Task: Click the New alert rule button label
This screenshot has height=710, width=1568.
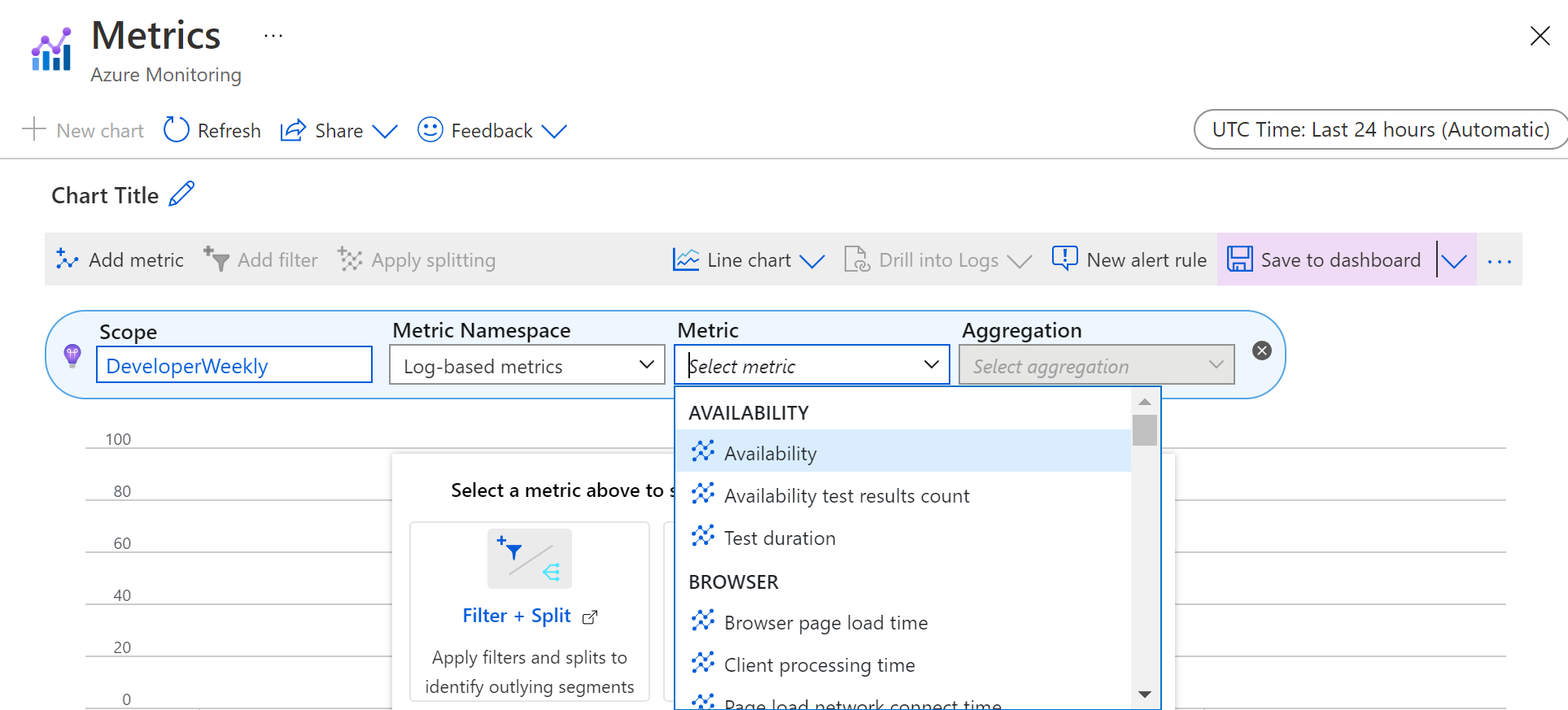Action: 1147,260
